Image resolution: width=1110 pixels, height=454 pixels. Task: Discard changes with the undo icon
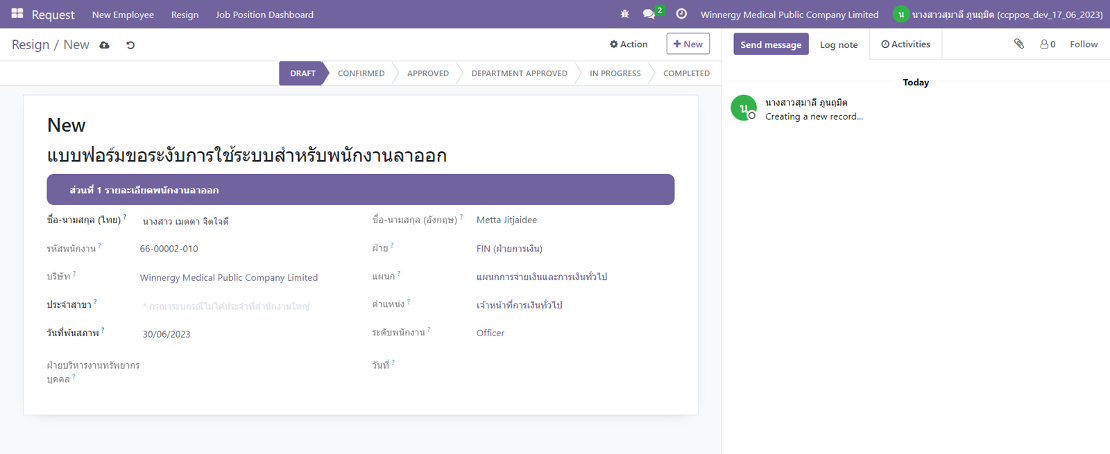click(x=130, y=45)
